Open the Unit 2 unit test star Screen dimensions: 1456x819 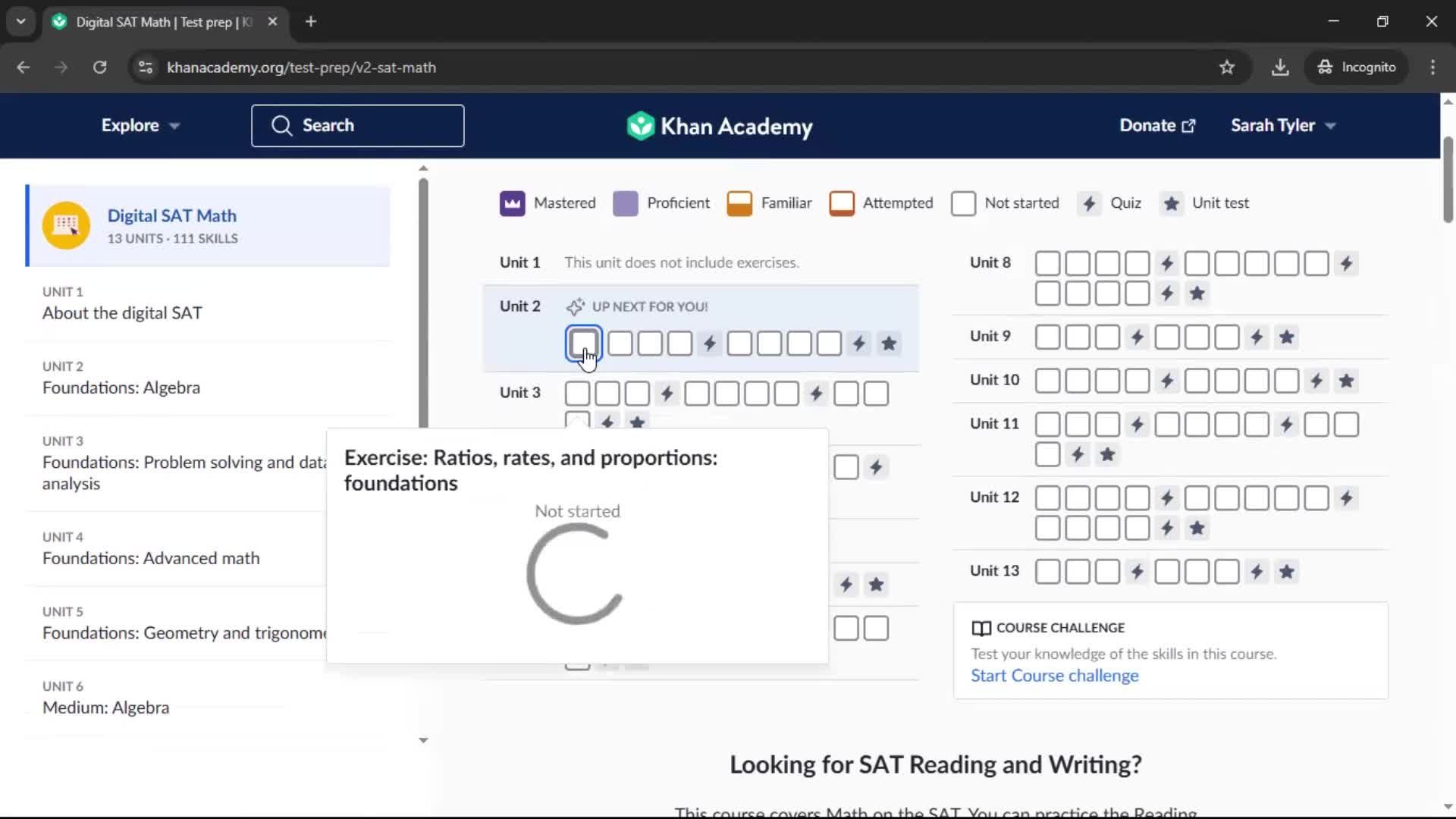[x=889, y=344]
